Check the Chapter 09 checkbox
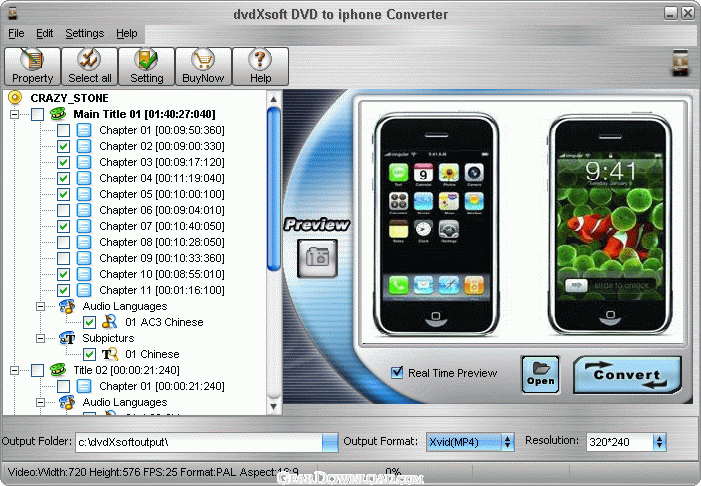 click(63, 258)
